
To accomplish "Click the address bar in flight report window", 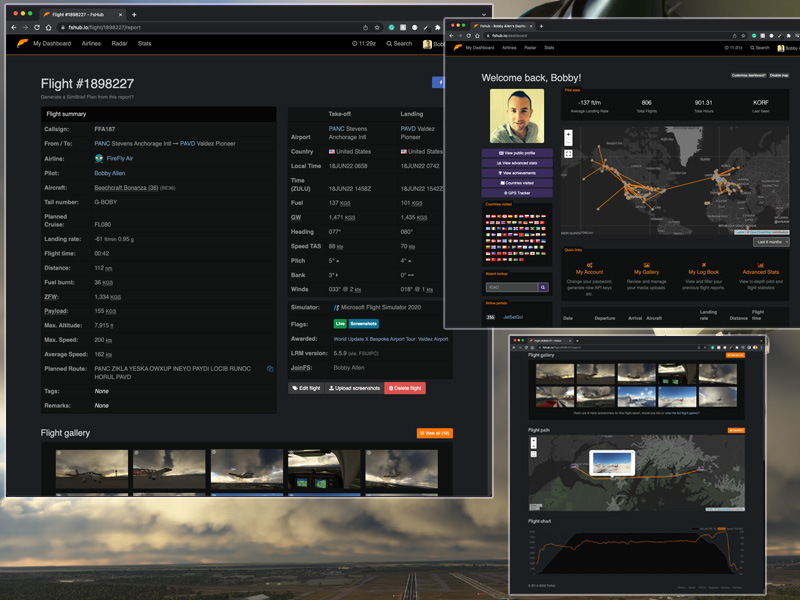I will (x=210, y=28).
